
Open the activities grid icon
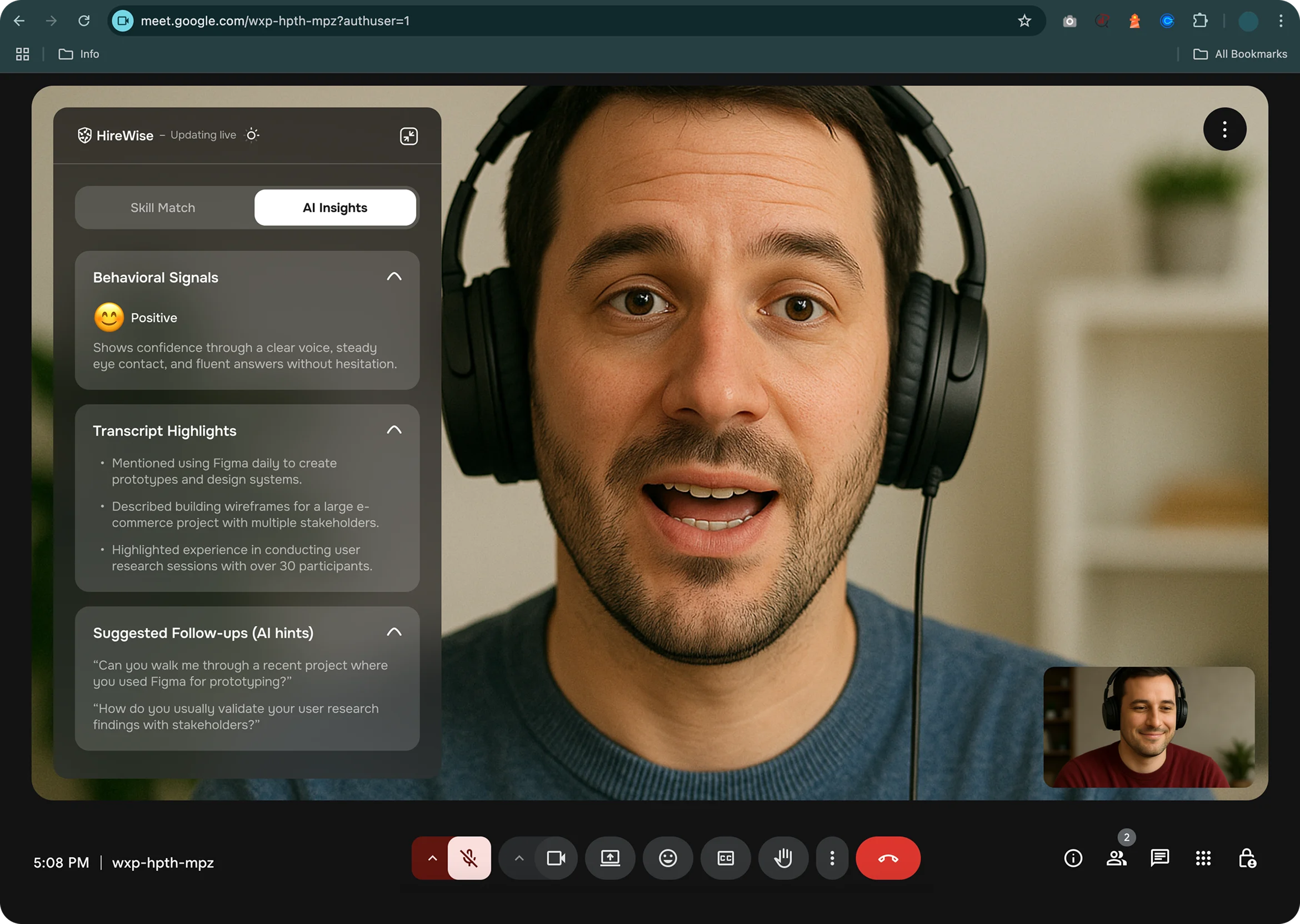pos(1203,858)
